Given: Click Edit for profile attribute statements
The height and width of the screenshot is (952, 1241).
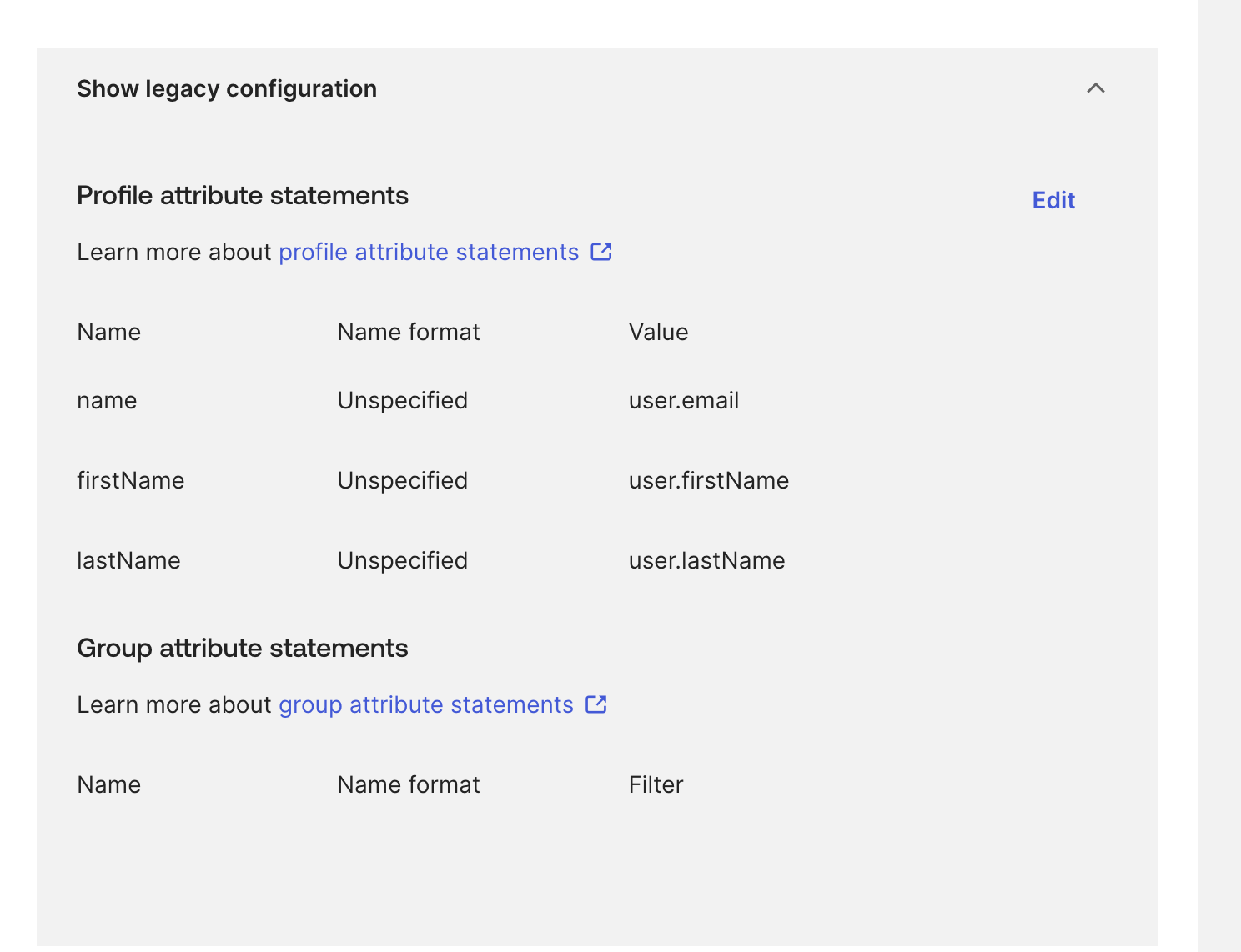Looking at the screenshot, I should click(1053, 200).
